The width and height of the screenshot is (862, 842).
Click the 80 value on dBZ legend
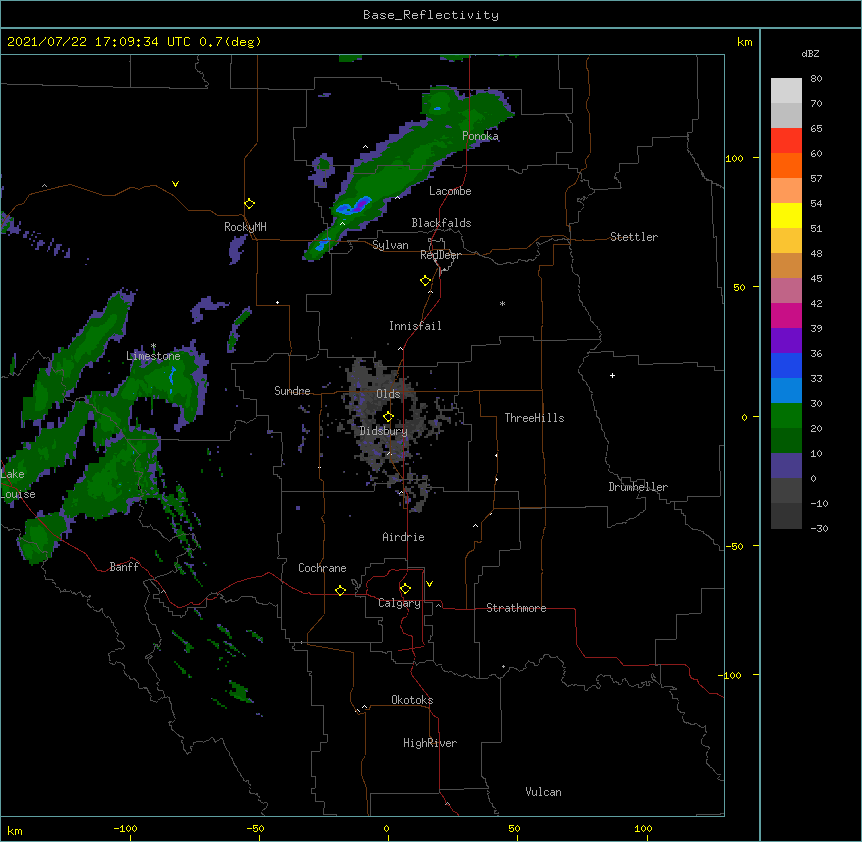pyautogui.click(x=816, y=79)
